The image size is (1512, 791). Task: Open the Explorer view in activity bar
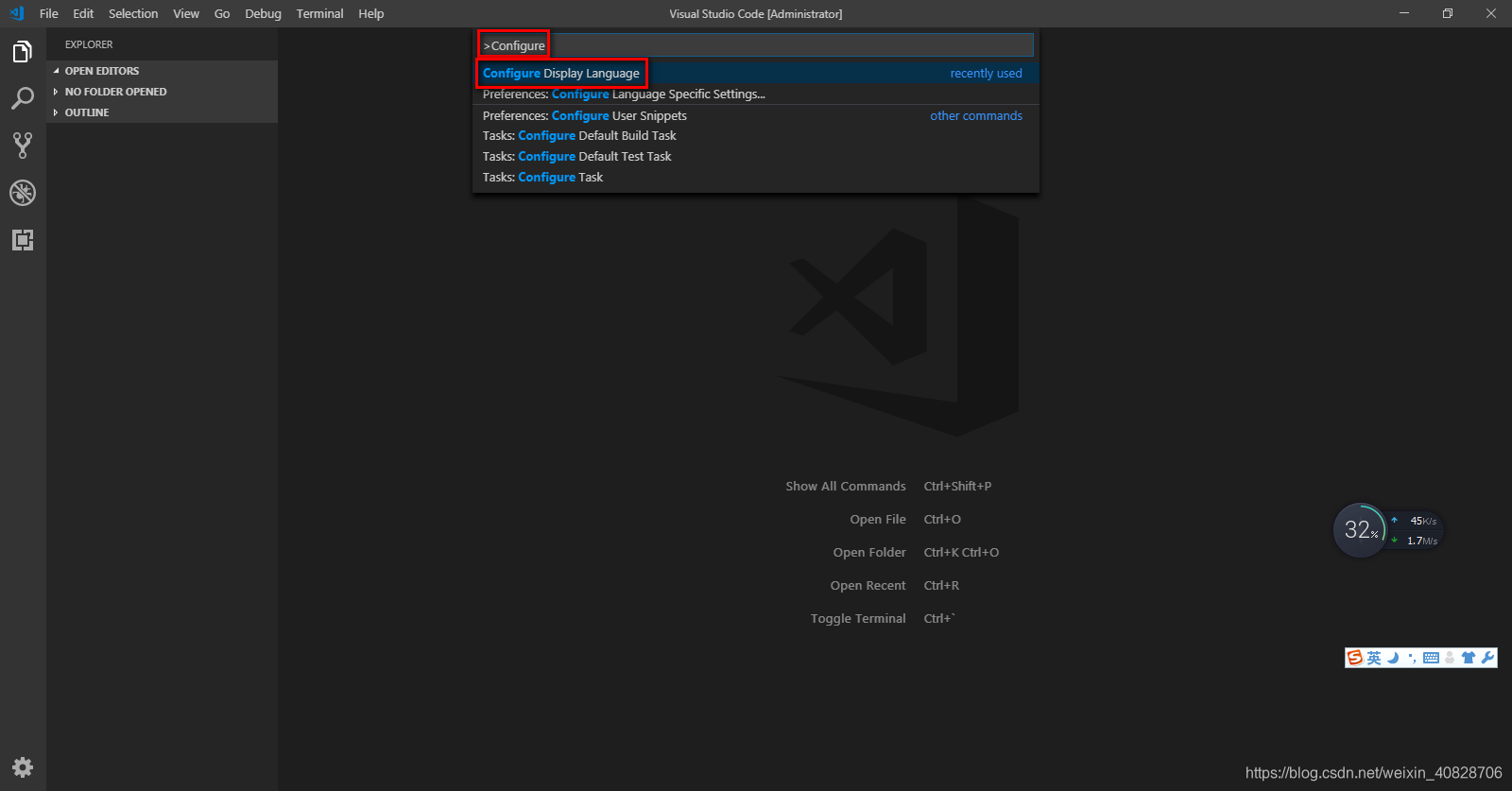(23, 52)
